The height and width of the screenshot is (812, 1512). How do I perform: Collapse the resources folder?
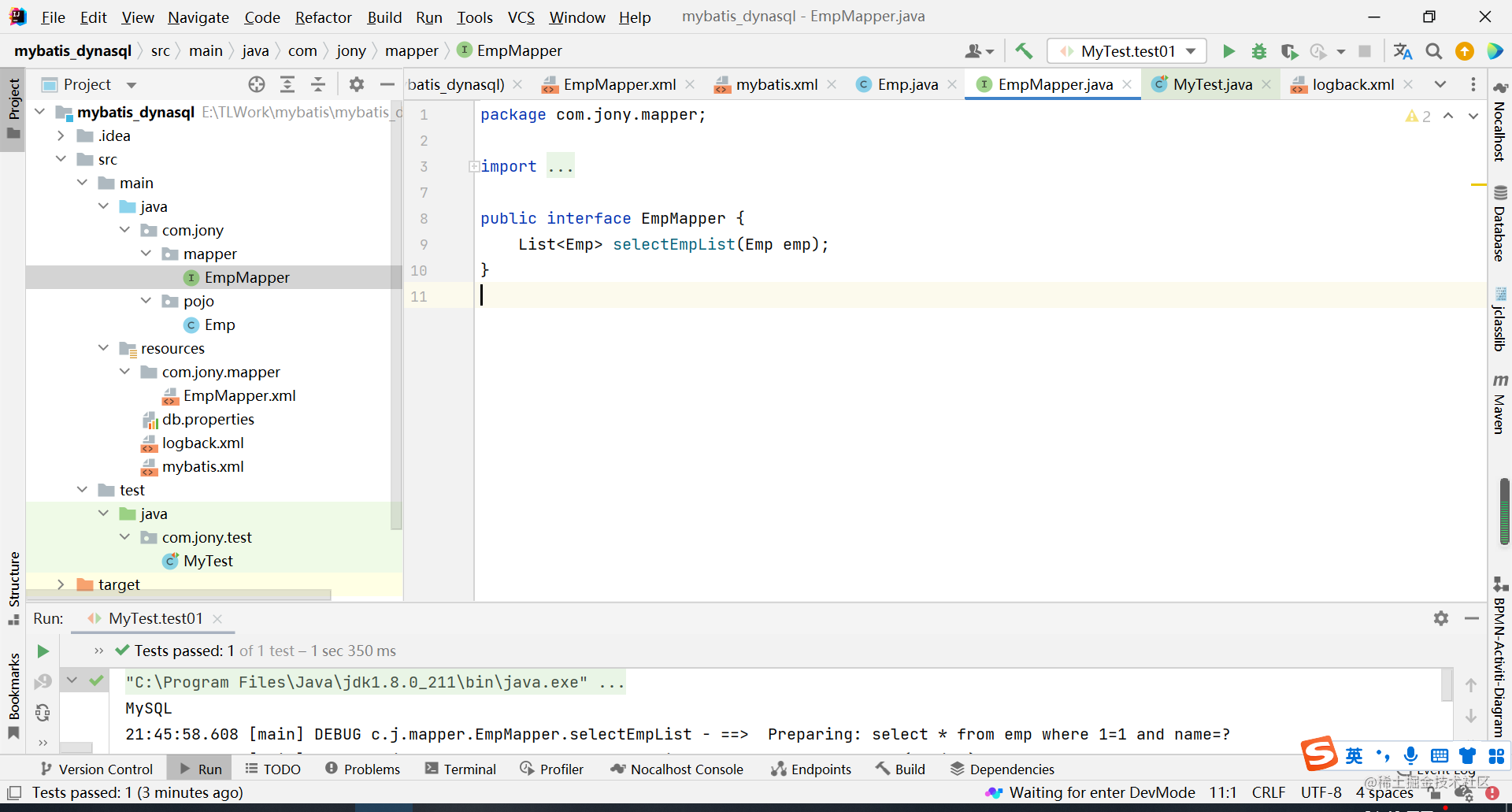[x=103, y=348]
